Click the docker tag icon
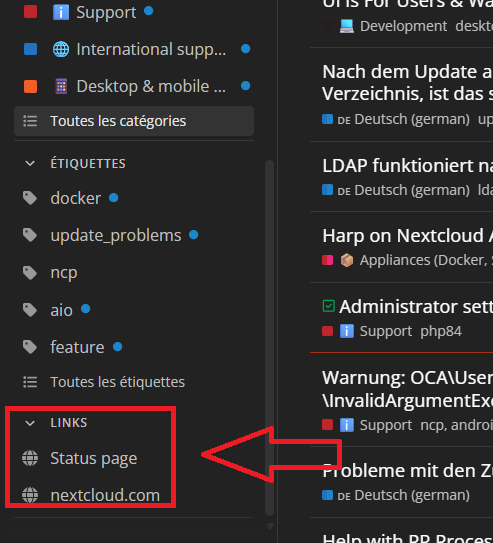Viewport: 493px width, 543px height. pyautogui.click(x=30, y=198)
